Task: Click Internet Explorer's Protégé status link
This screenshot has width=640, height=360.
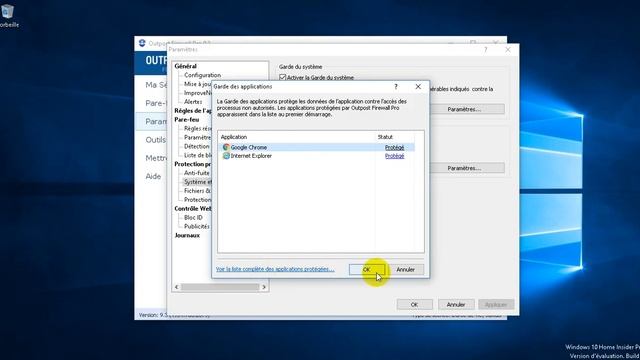Action: (x=394, y=156)
